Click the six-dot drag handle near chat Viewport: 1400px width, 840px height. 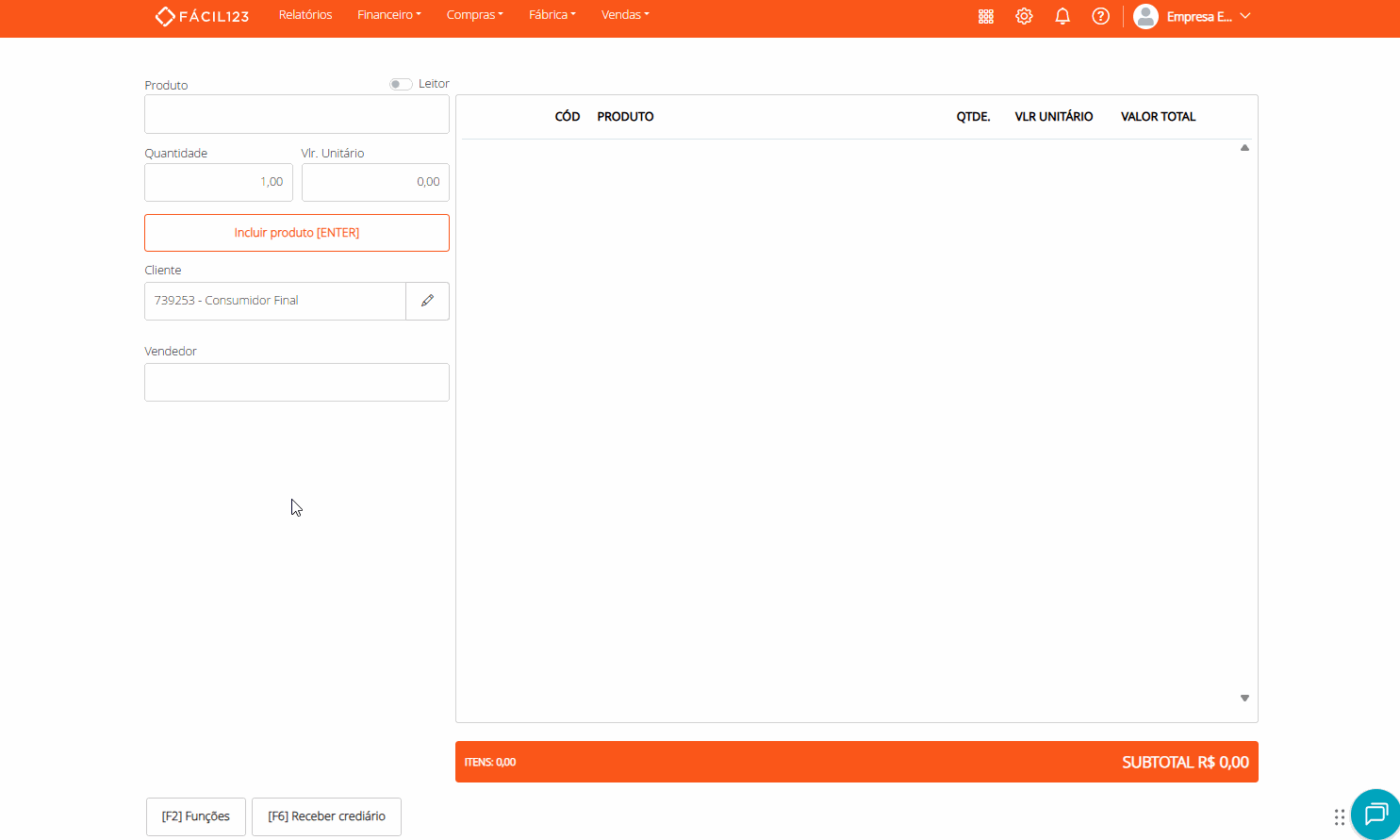(1339, 816)
